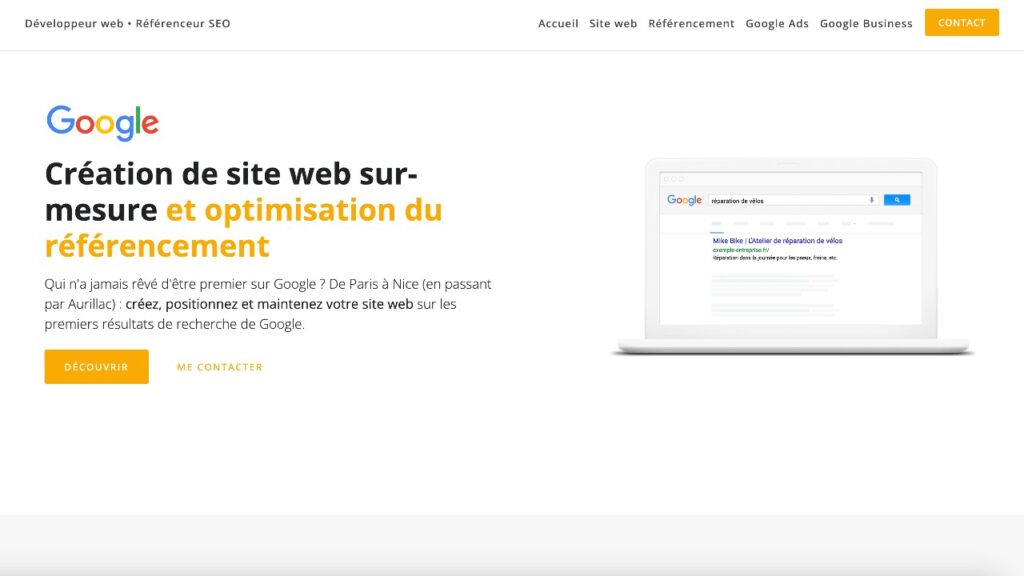
Task: Open the Mike Bike search result title
Action: (777, 241)
